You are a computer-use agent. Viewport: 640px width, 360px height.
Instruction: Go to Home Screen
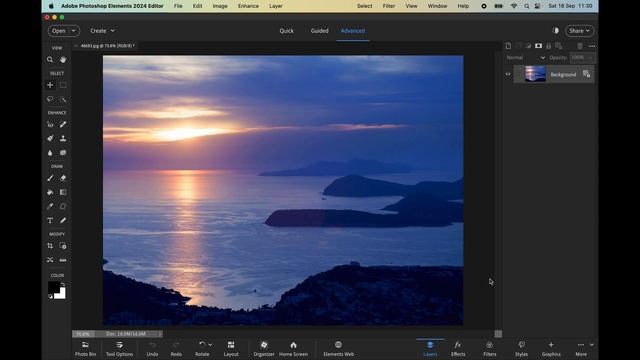293,349
